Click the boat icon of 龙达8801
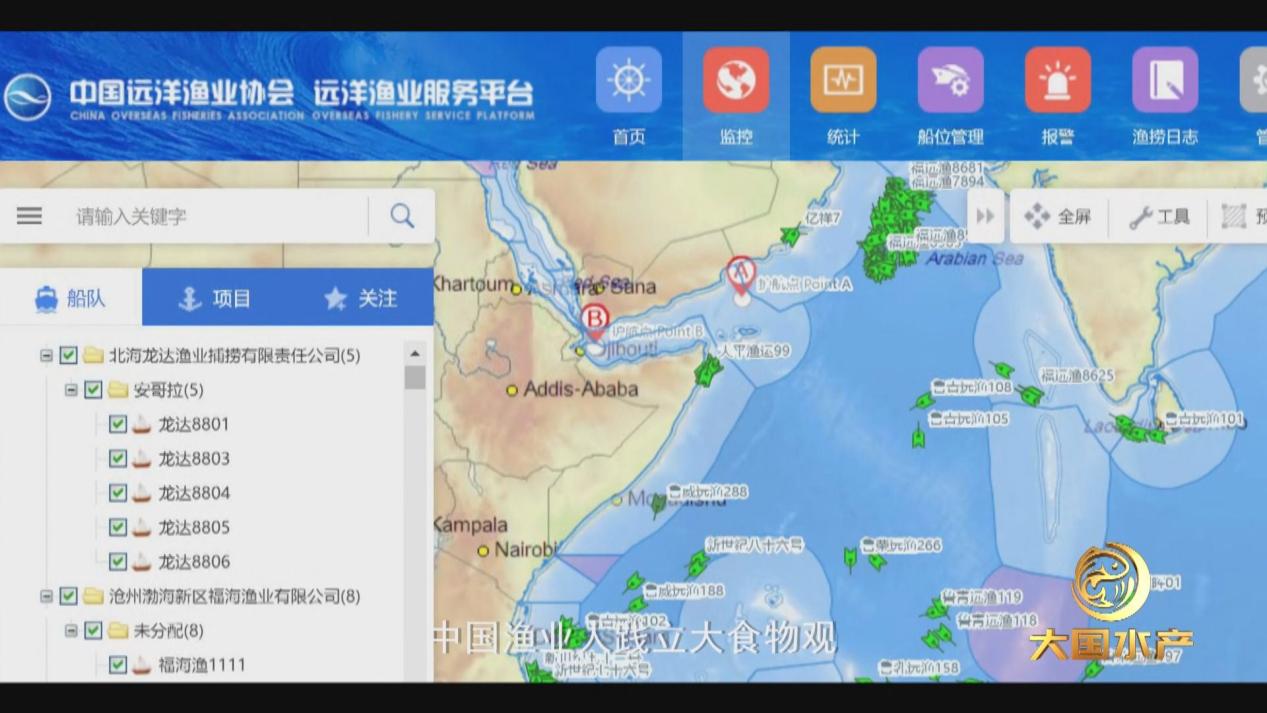Screen dimensions: 1267x713 click(142, 424)
